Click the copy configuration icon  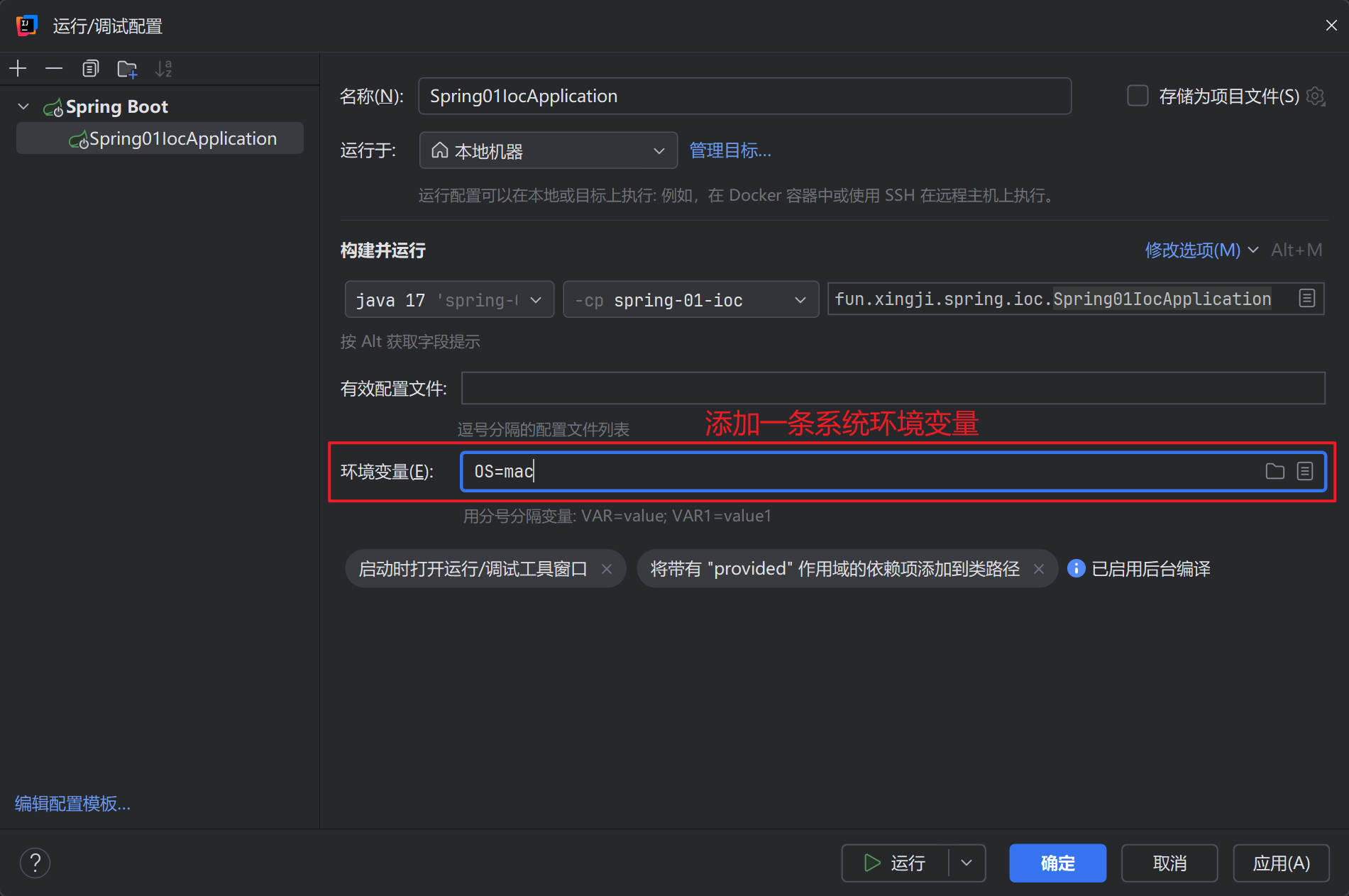90,69
